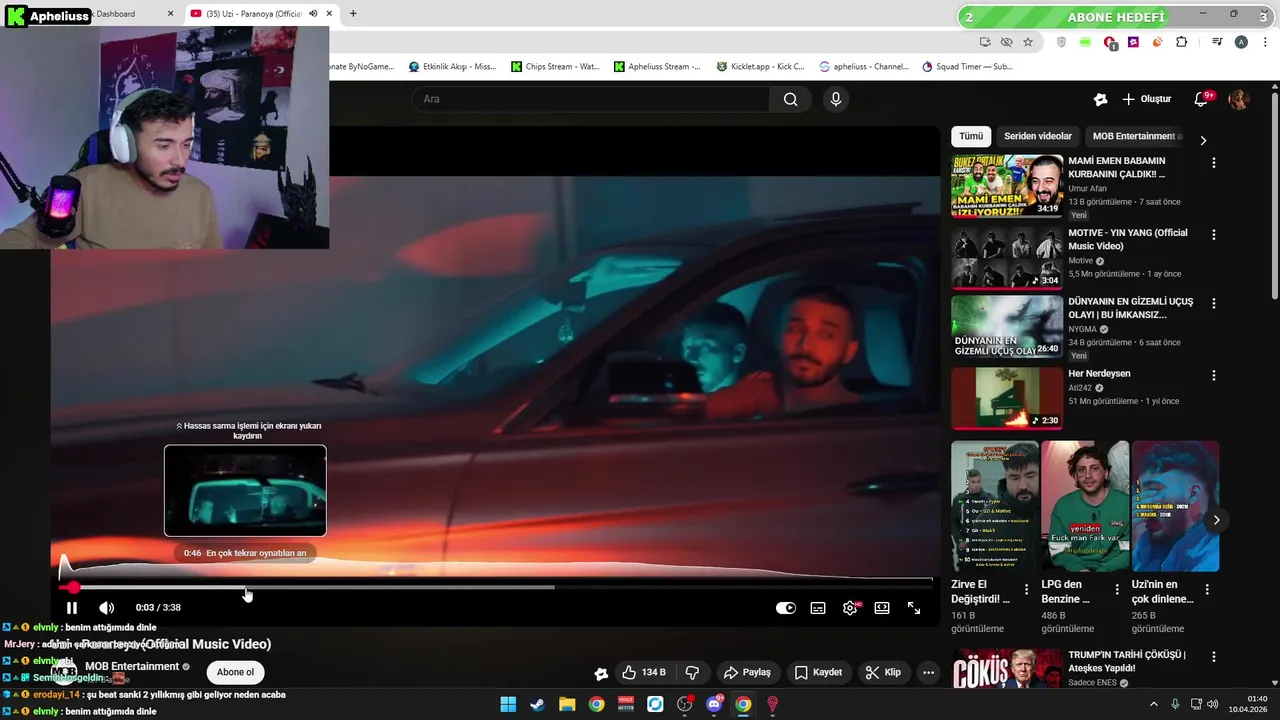The height and width of the screenshot is (720, 1280).
Task: Enter fullscreen mode
Action: pos(914,608)
